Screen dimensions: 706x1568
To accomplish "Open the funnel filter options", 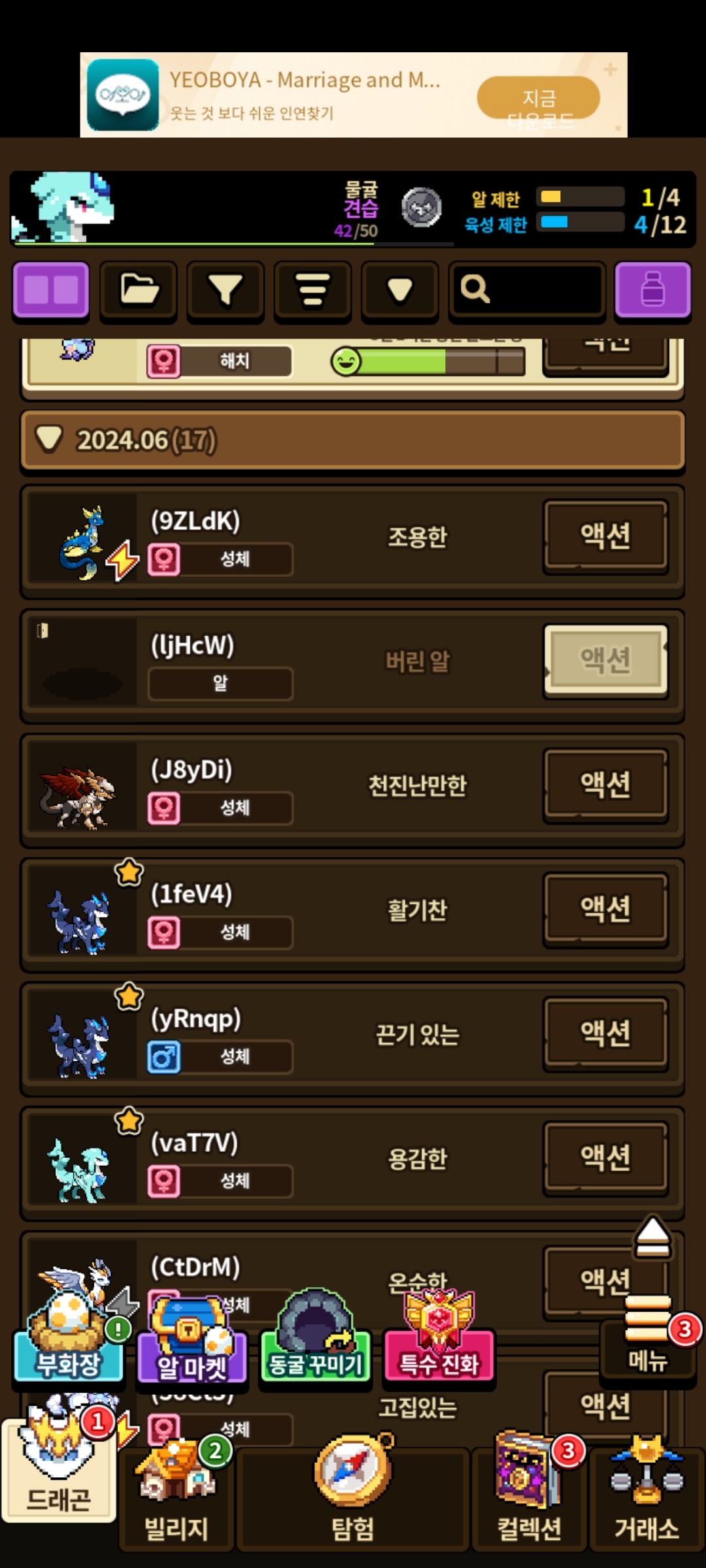I will pyautogui.click(x=226, y=291).
